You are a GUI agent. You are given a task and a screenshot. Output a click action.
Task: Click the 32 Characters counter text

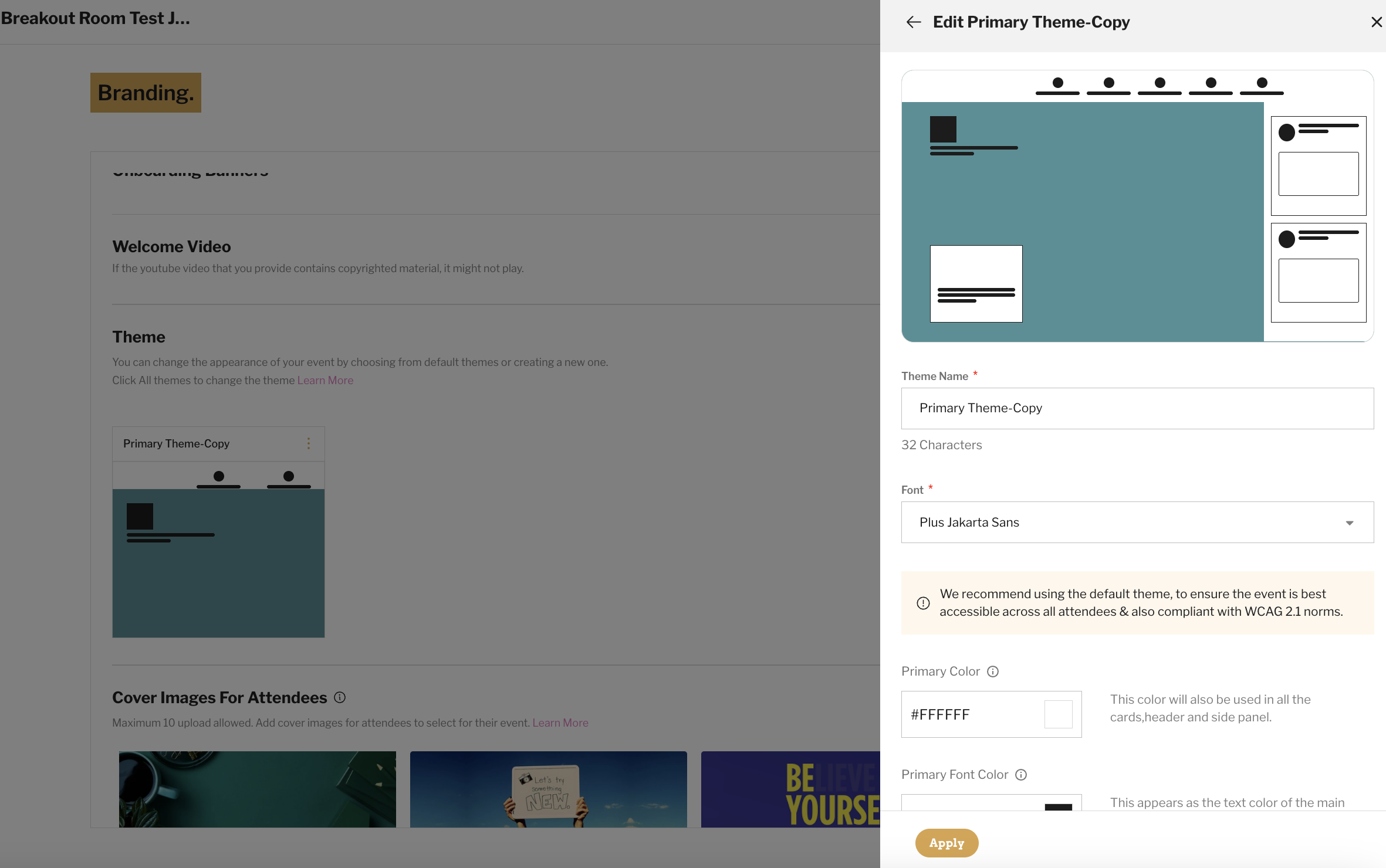[x=941, y=445]
